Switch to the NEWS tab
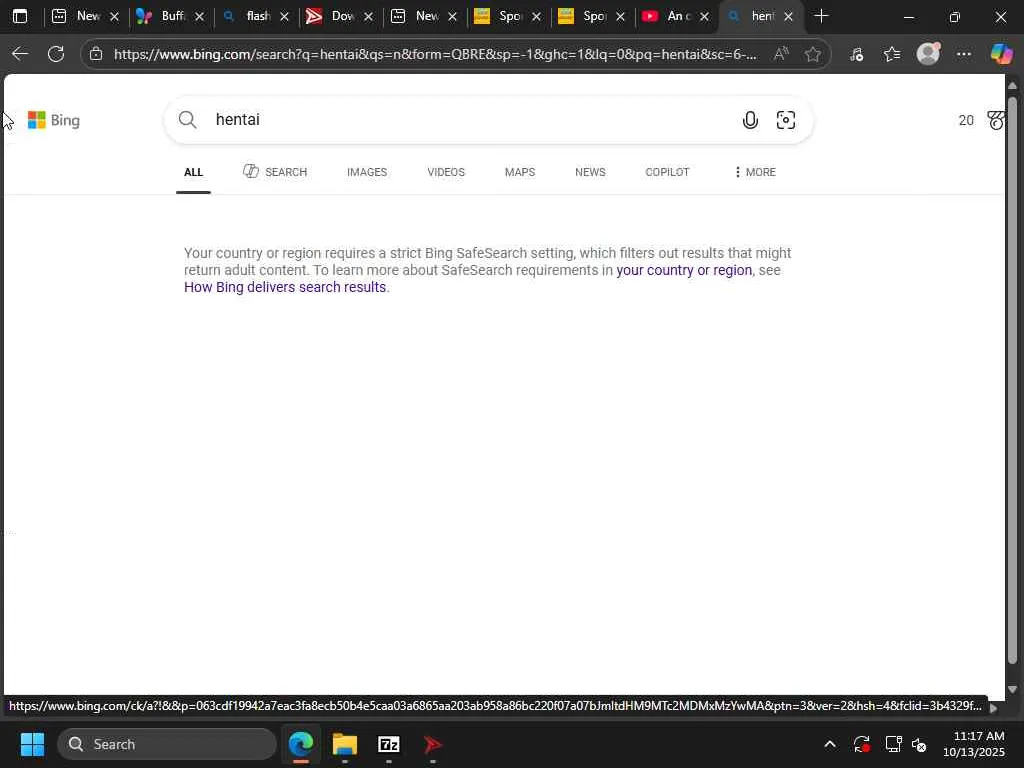 (590, 172)
